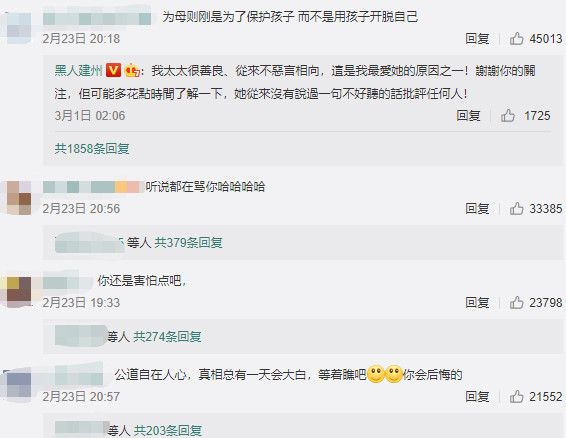Click the red V verified badge
This screenshot has width=566, height=438.
tap(113, 70)
